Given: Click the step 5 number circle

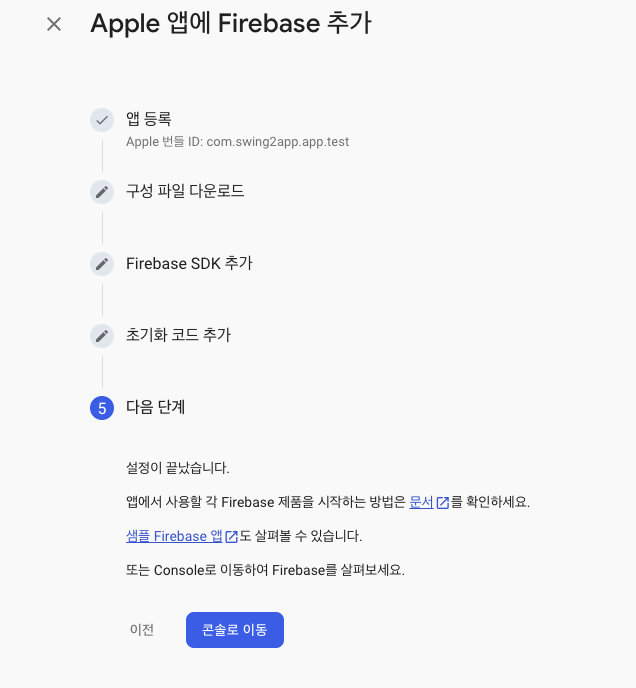Looking at the screenshot, I should (x=102, y=408).
